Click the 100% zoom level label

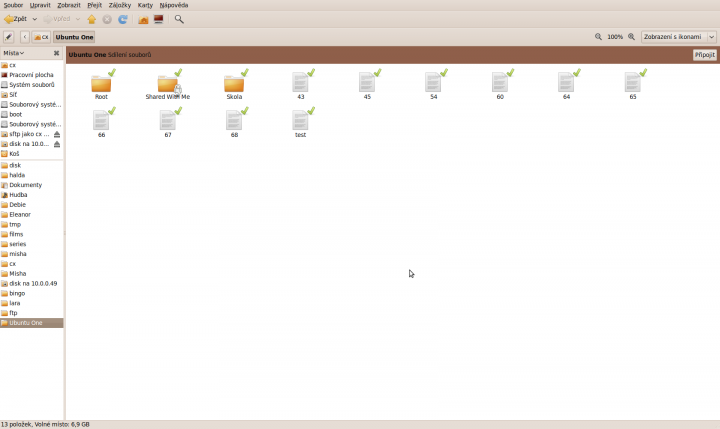click(615, 37)
